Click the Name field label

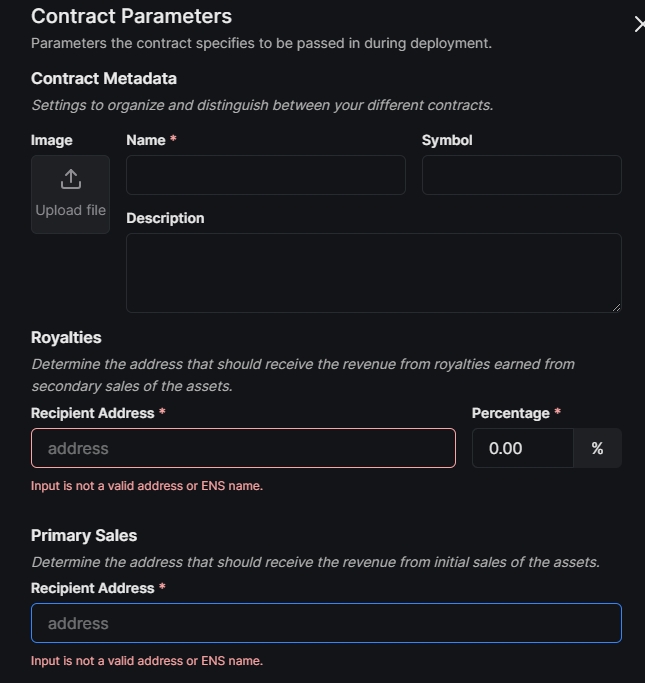pos(146,140)
